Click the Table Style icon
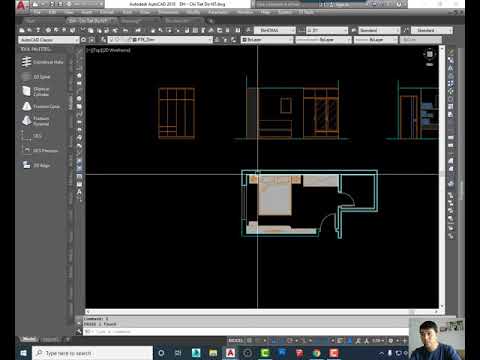 (354, 30)
